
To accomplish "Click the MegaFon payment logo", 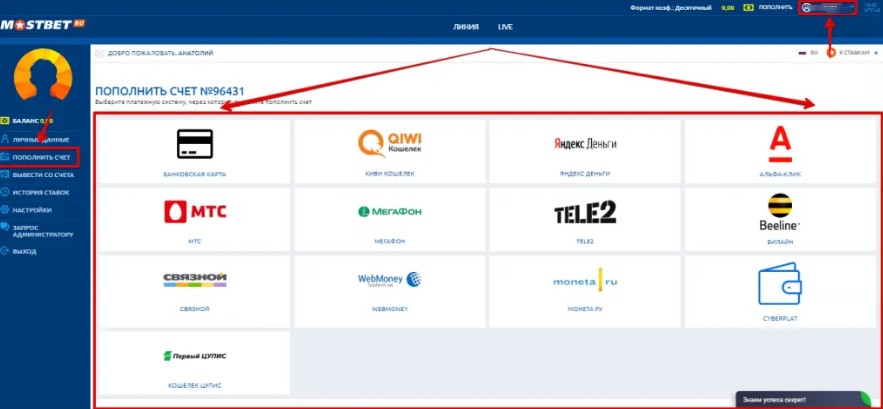I will click(389, 211).
